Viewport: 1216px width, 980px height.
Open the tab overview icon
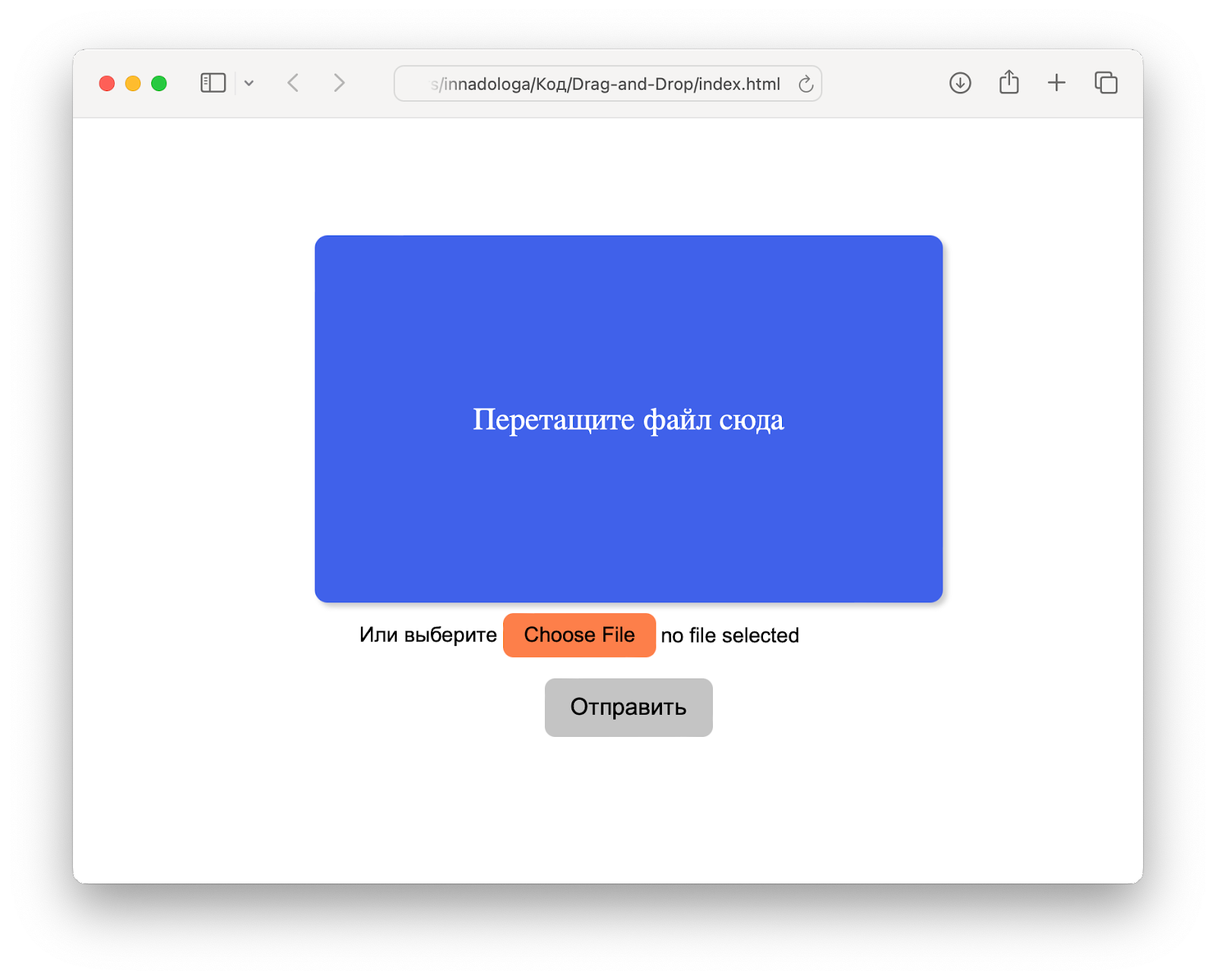1106,83
